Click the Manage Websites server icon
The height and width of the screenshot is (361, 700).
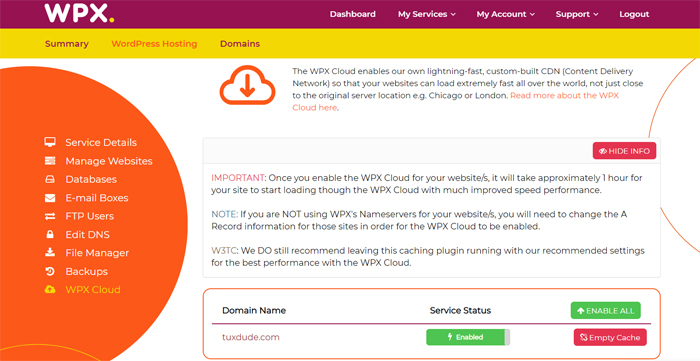coord(50,161)
